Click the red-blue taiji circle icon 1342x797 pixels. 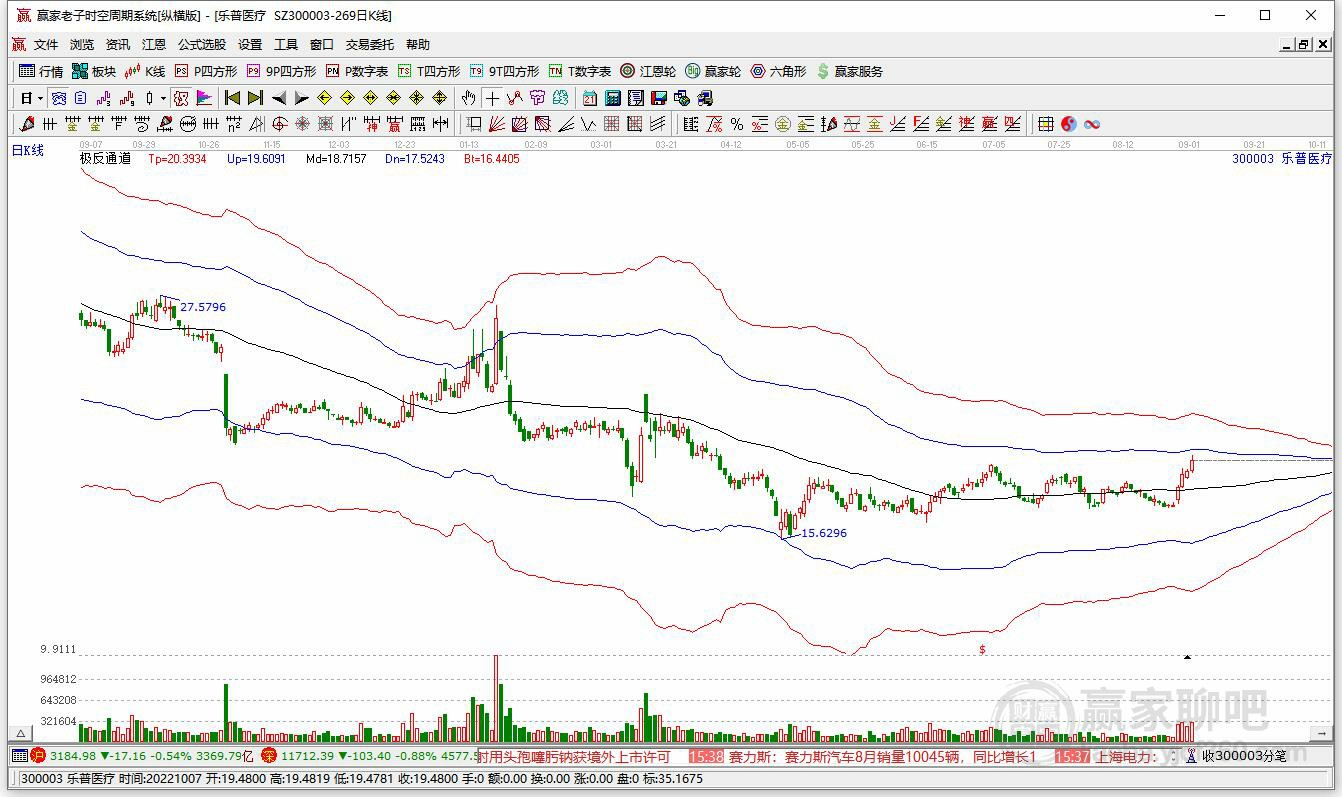1069,124
